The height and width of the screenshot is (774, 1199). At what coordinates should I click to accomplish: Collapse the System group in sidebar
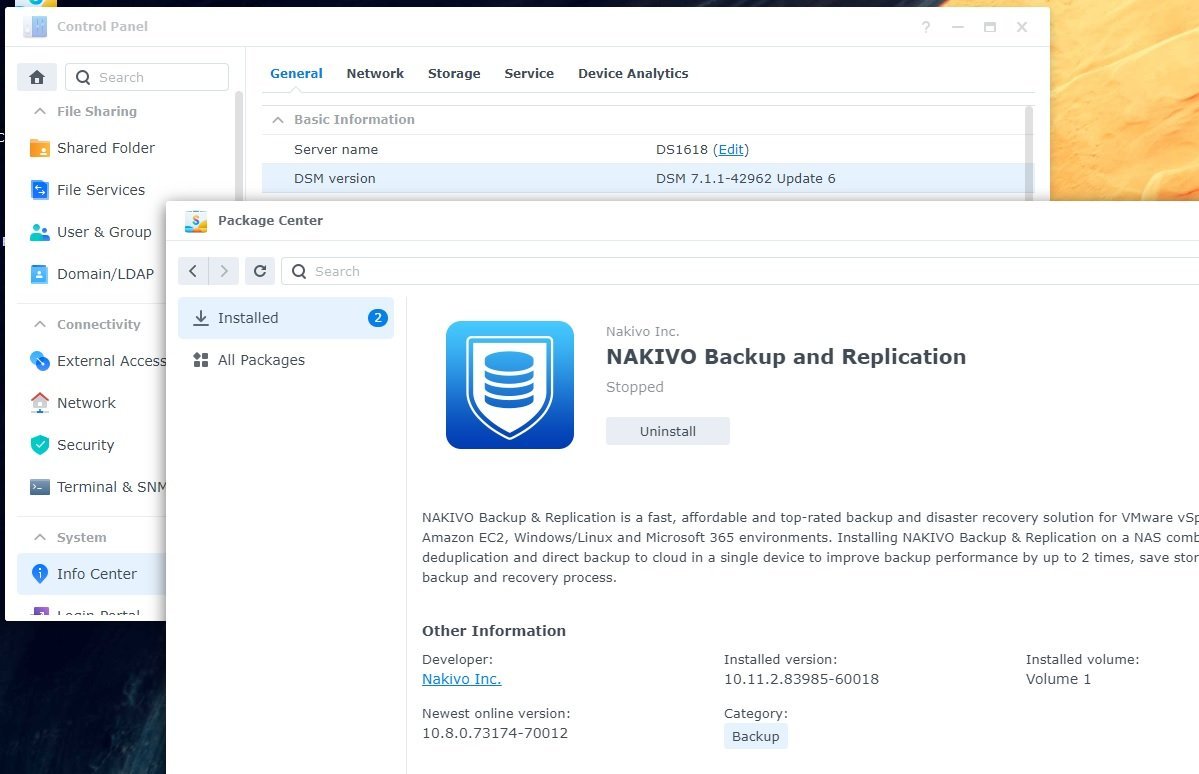(40, 537)
